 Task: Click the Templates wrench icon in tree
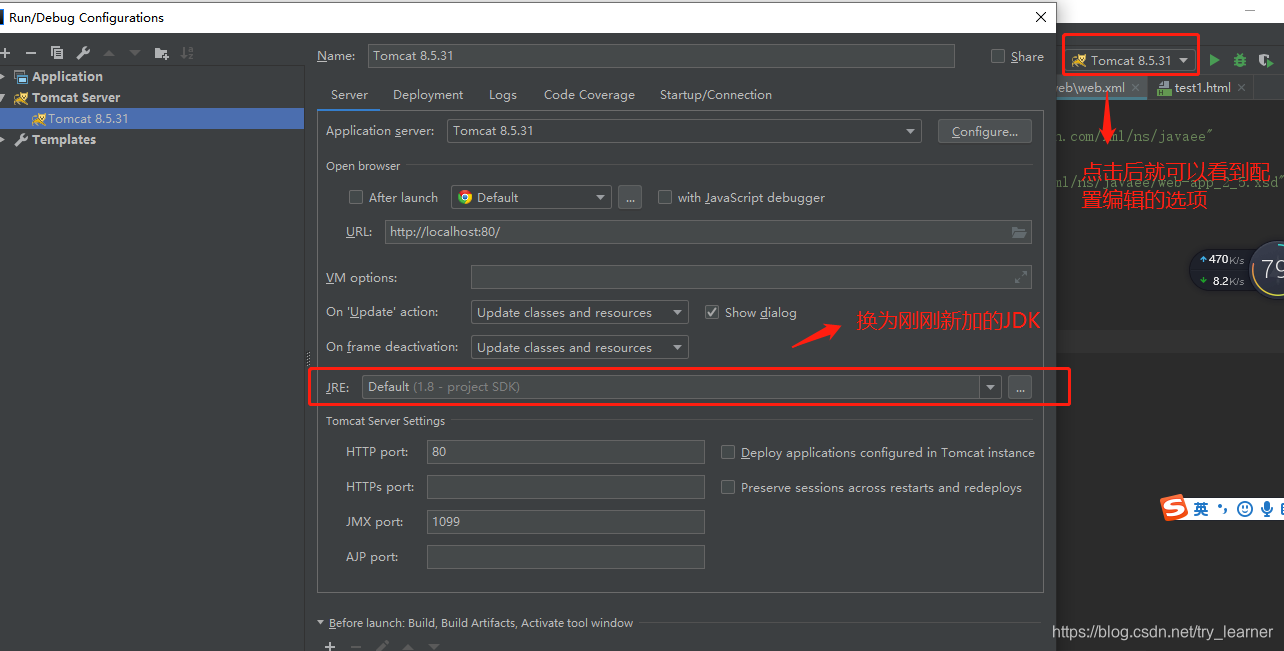click(x=21, y=140)
